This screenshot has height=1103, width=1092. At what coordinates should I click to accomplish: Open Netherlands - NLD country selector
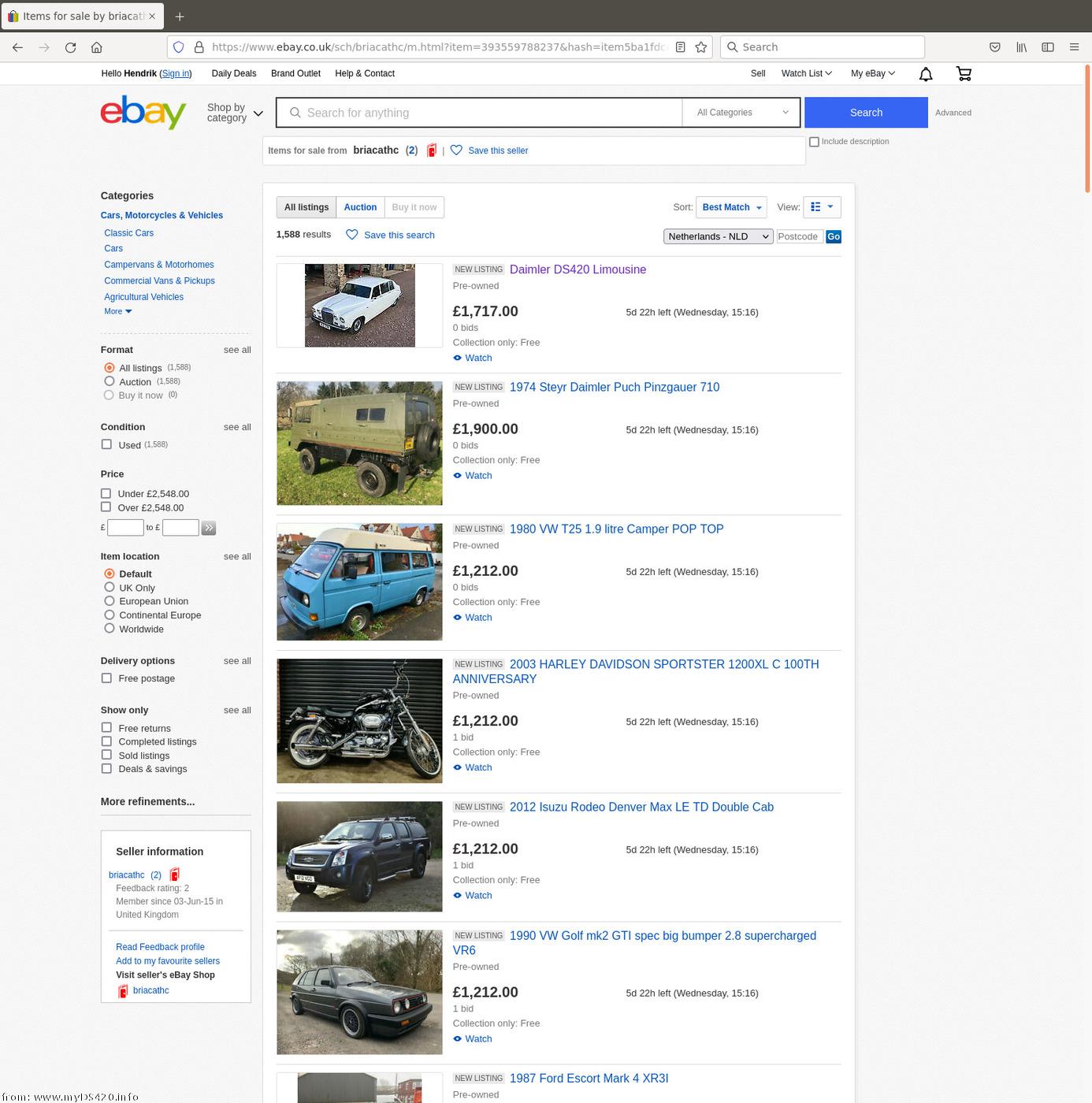click(718, 236)
